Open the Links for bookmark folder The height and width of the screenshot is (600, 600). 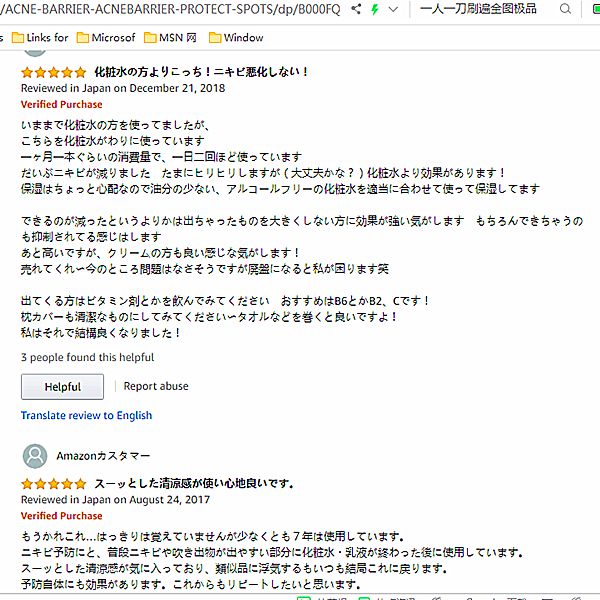[38, 38]
